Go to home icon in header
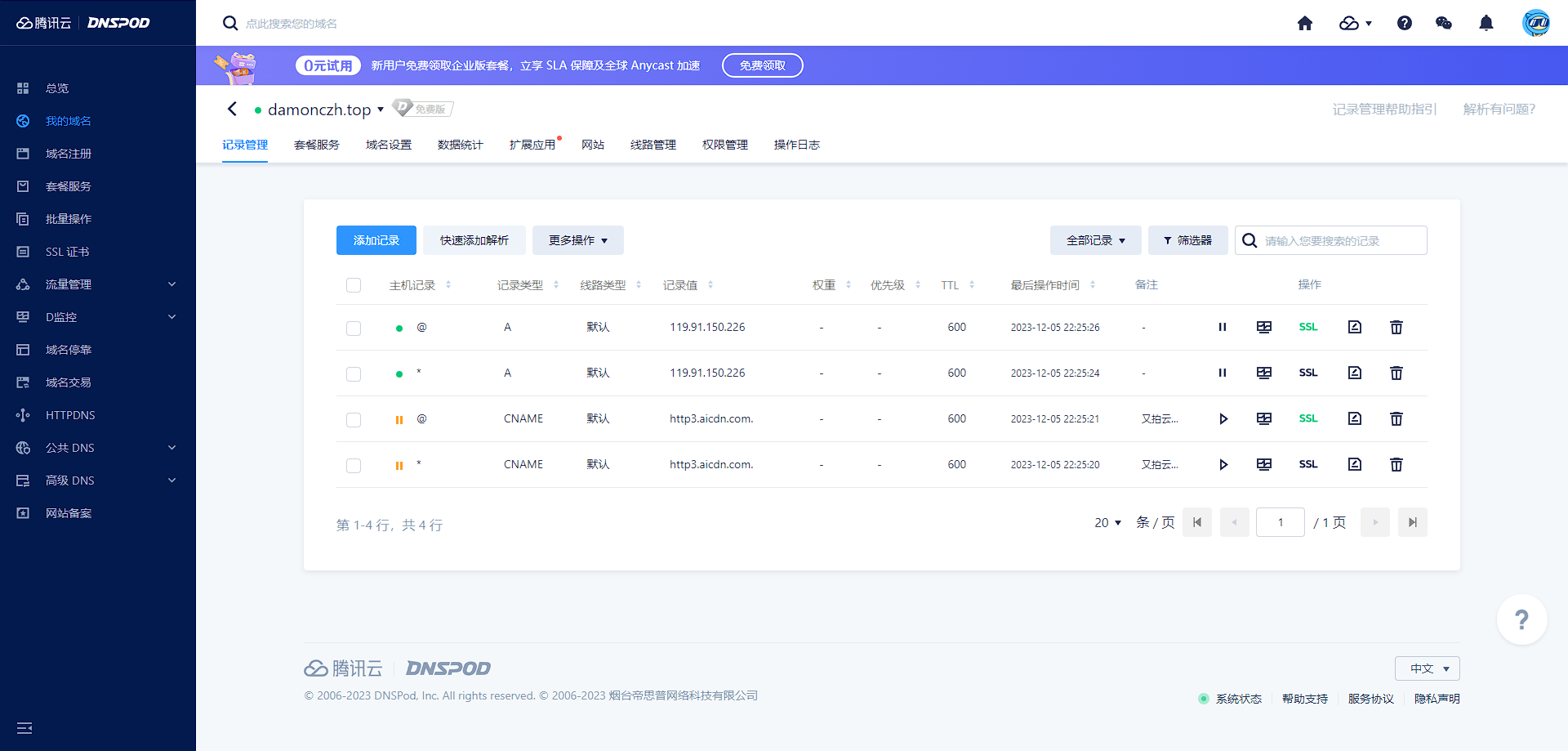 coord(1305,23)
